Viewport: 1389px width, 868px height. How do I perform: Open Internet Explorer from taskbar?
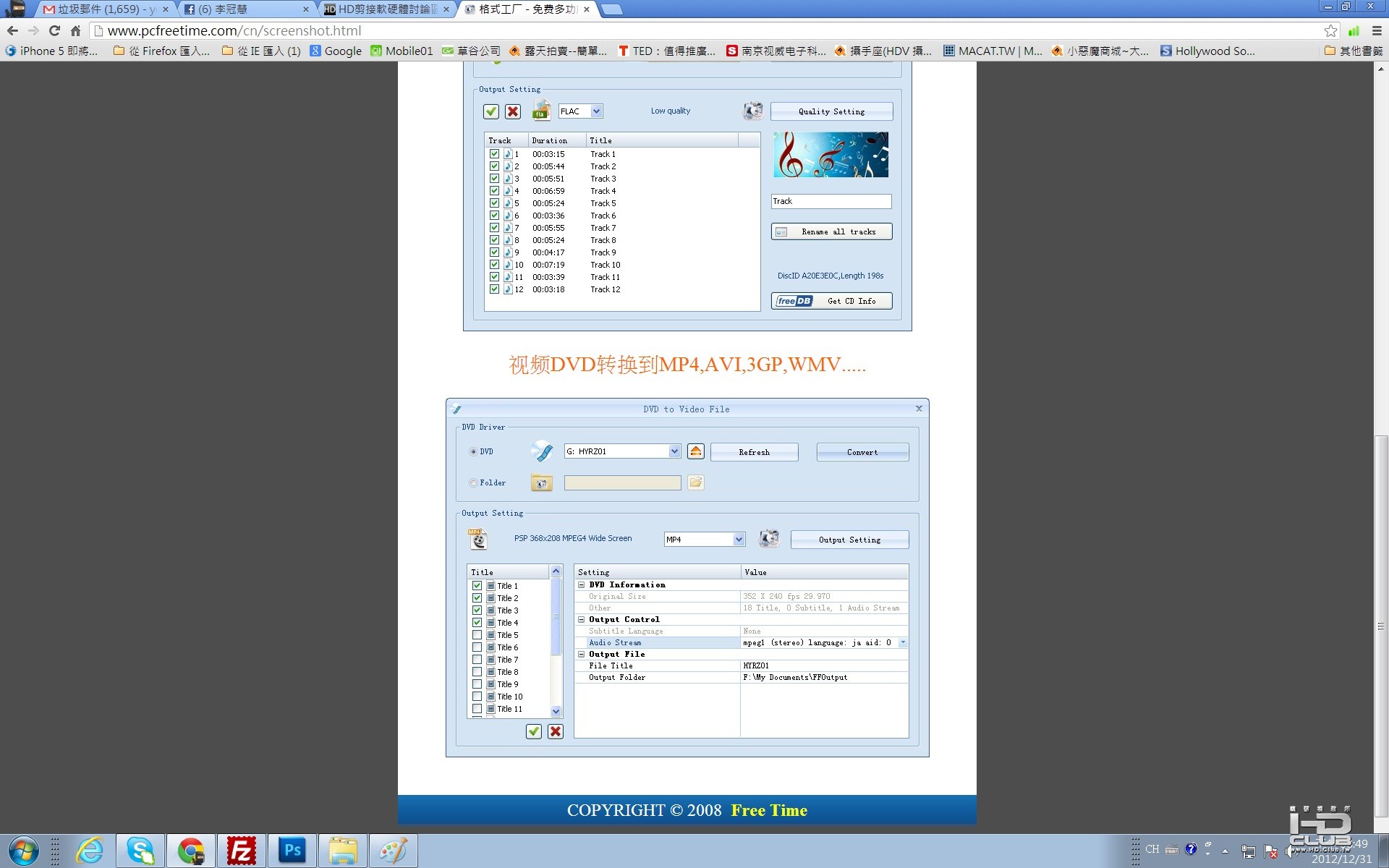click(x=90, y=851)
